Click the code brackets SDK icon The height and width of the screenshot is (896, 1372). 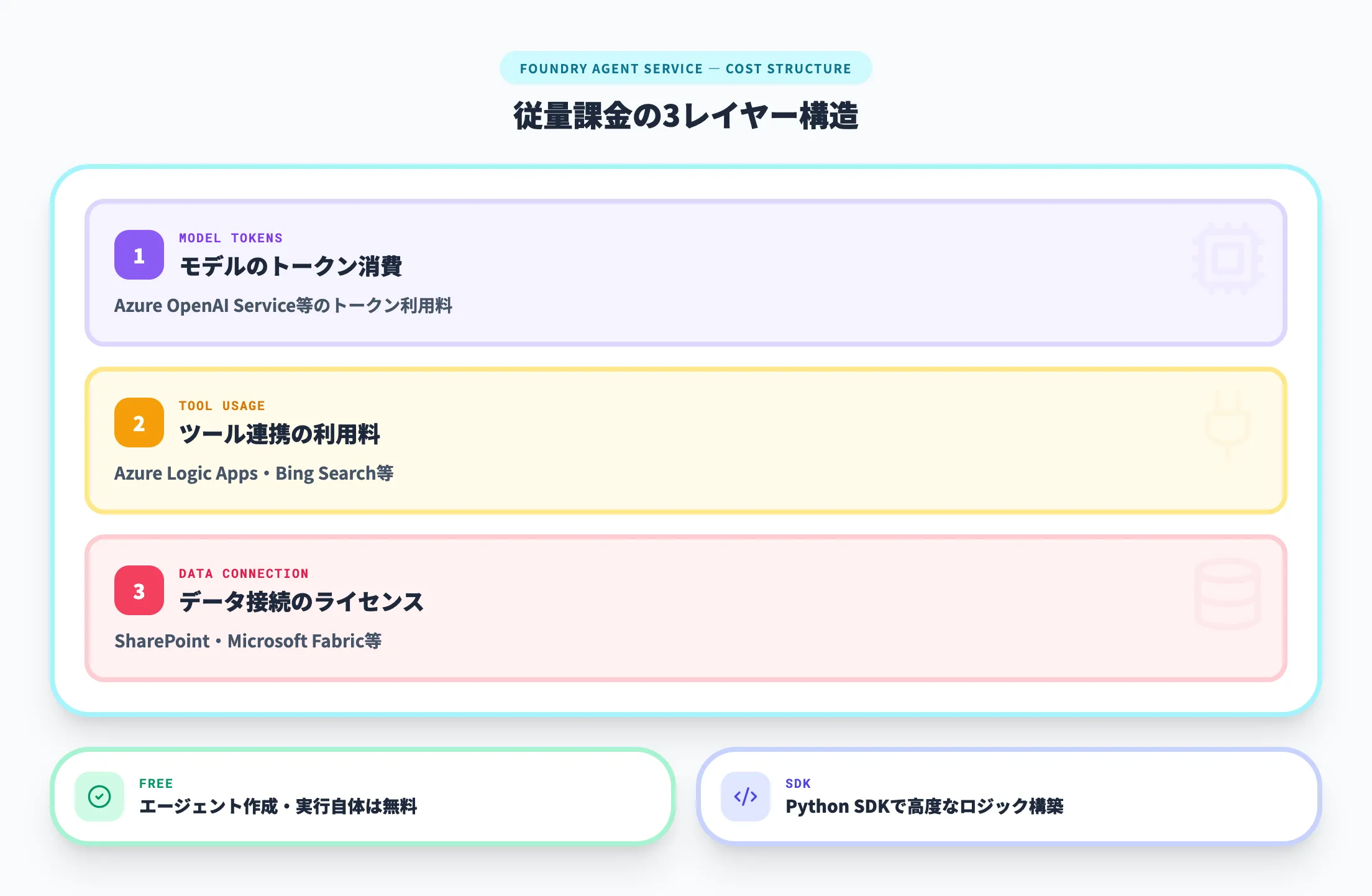[746, 797]
